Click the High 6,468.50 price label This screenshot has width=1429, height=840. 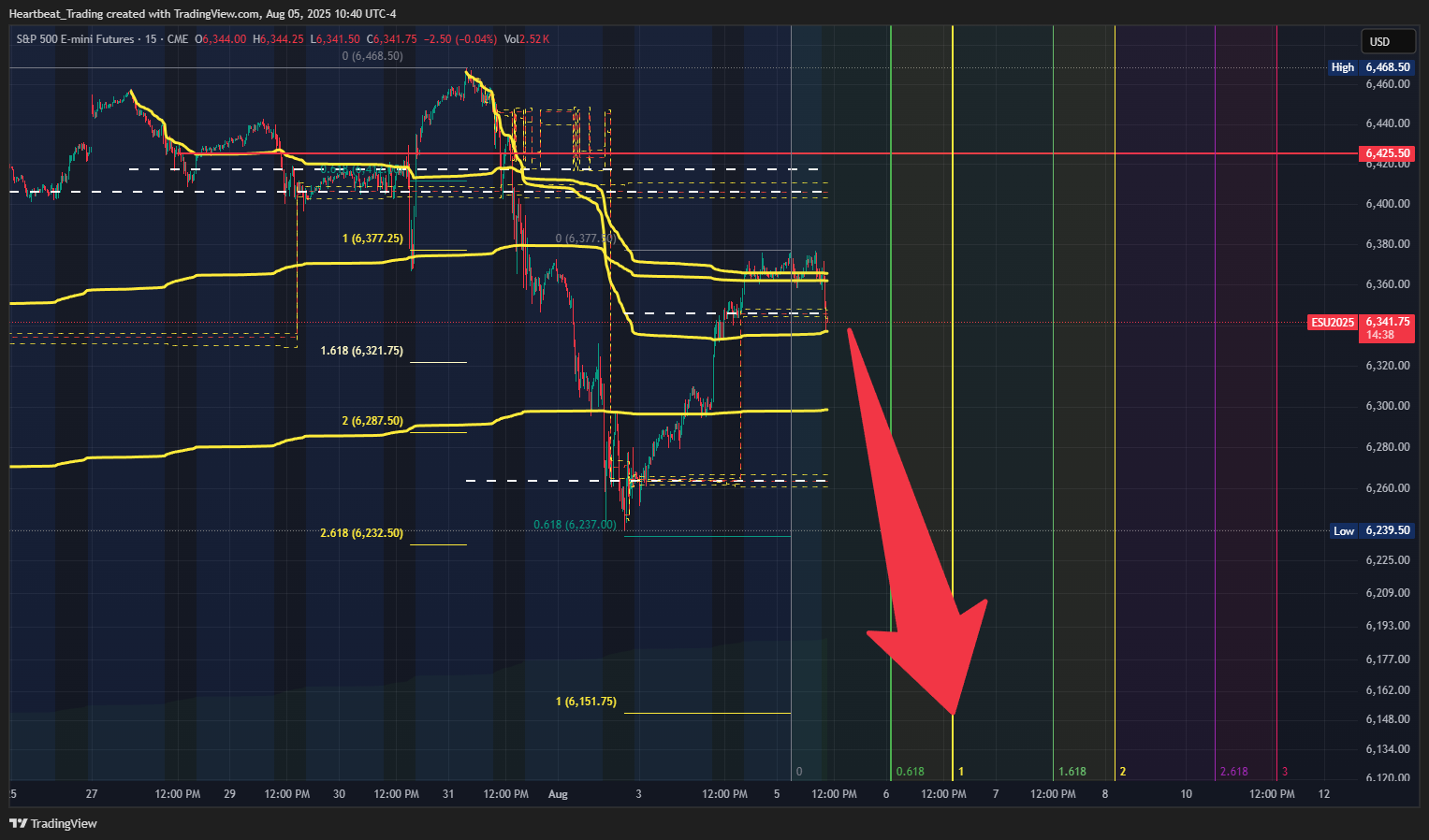(x=1371, y=67)
